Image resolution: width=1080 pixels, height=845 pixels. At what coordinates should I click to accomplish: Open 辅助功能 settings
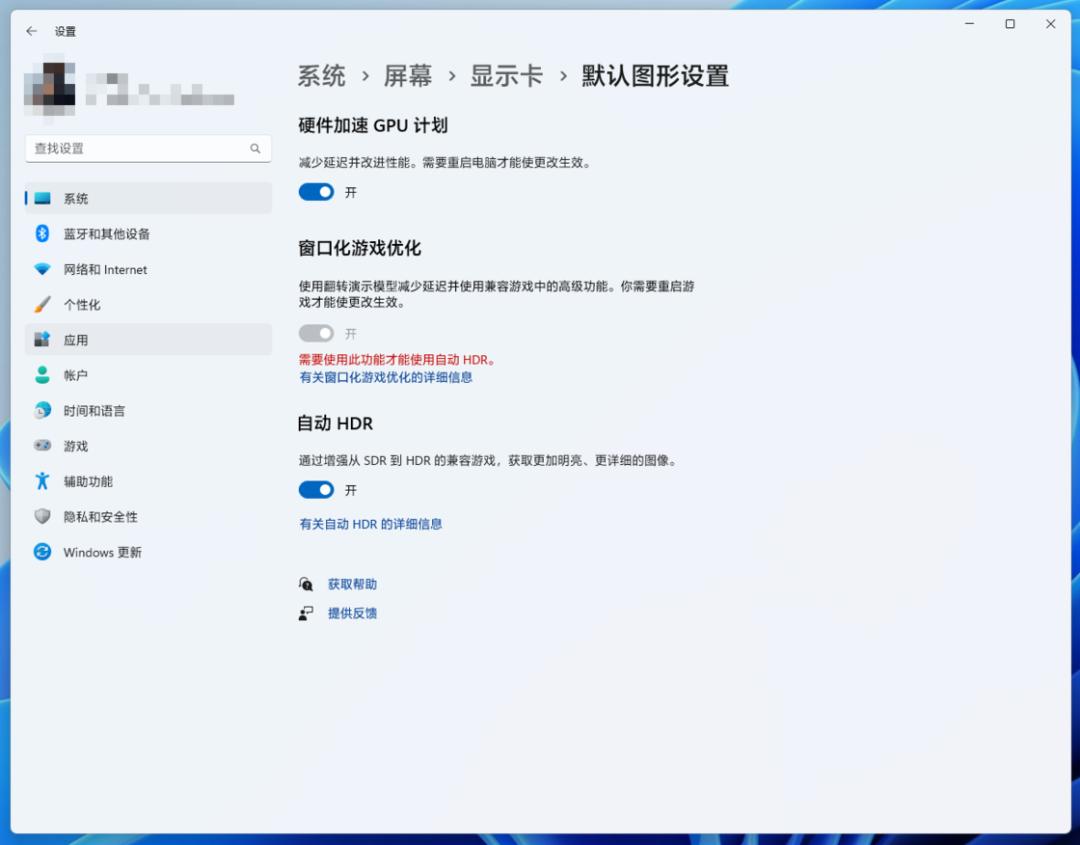[x=149, y=481]
